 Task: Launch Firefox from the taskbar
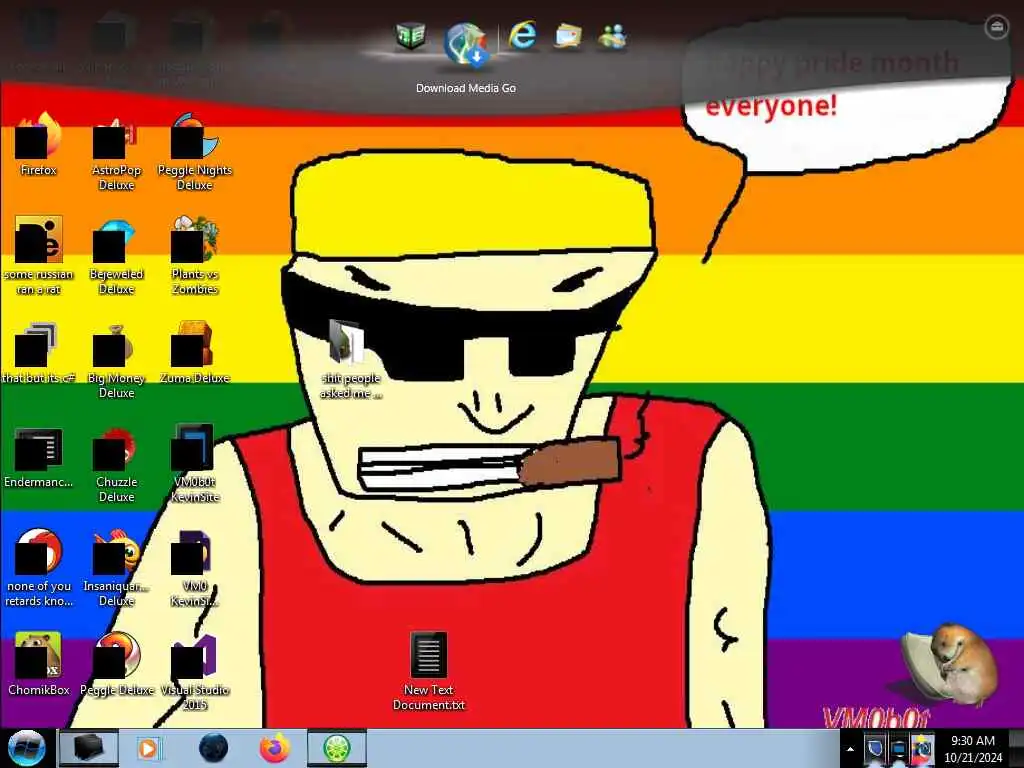click(x=275, y=748)
